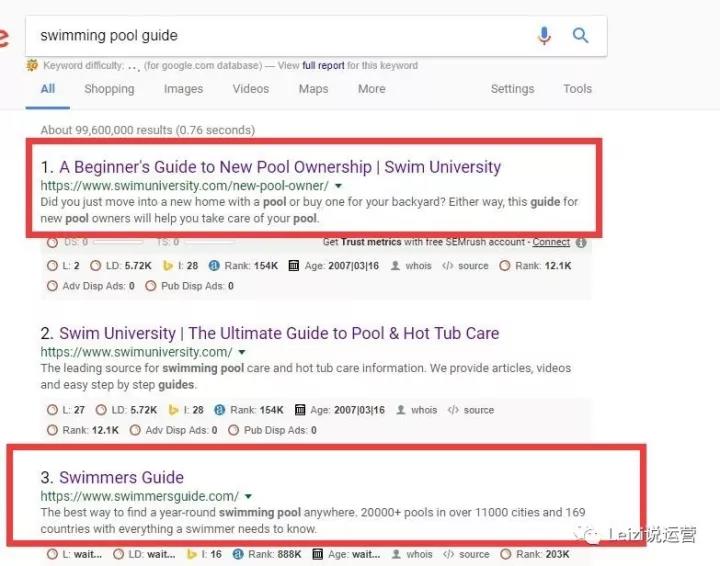Expand dropdown arrow after www.swimuniversity.com/ URL
This screenshot has height=566, width=720.
tap(242, 352)
